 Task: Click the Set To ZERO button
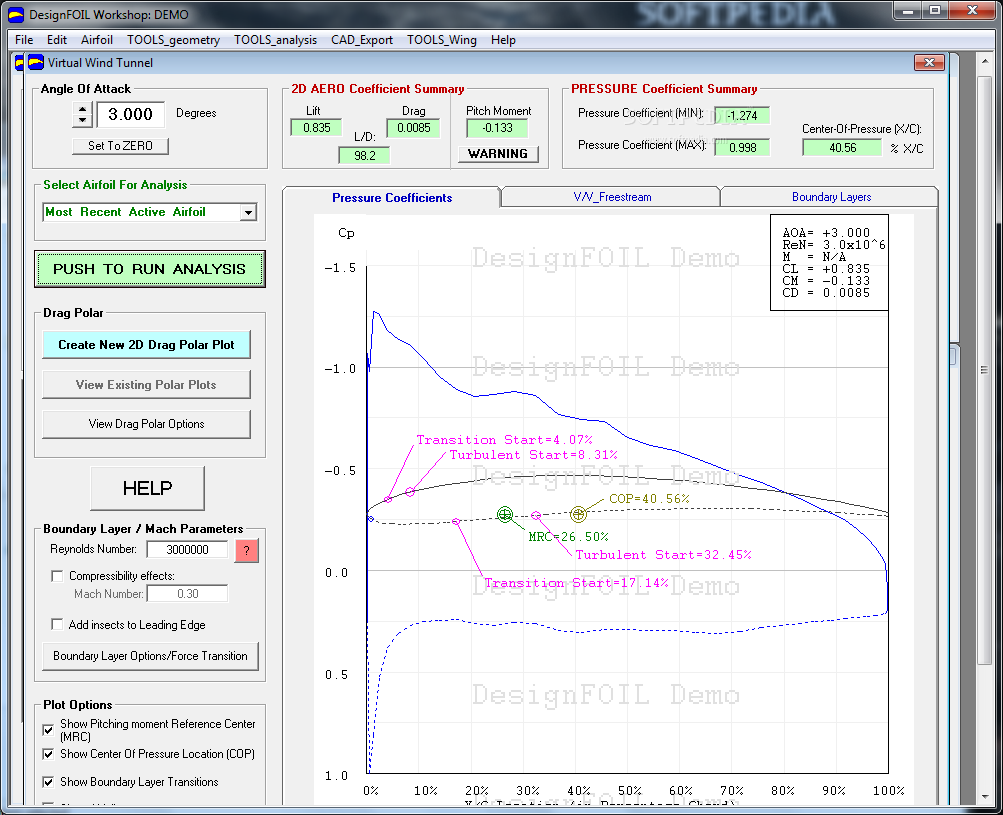click(120, 146)
